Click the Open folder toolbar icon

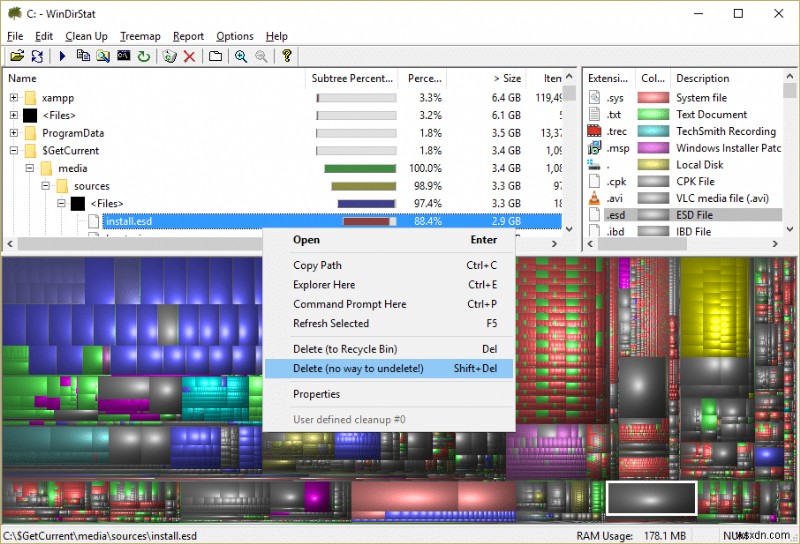[x=17, y=57]
